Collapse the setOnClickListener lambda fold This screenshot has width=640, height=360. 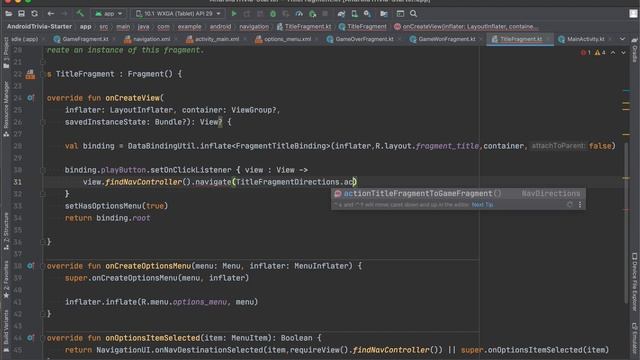(43, 170)
